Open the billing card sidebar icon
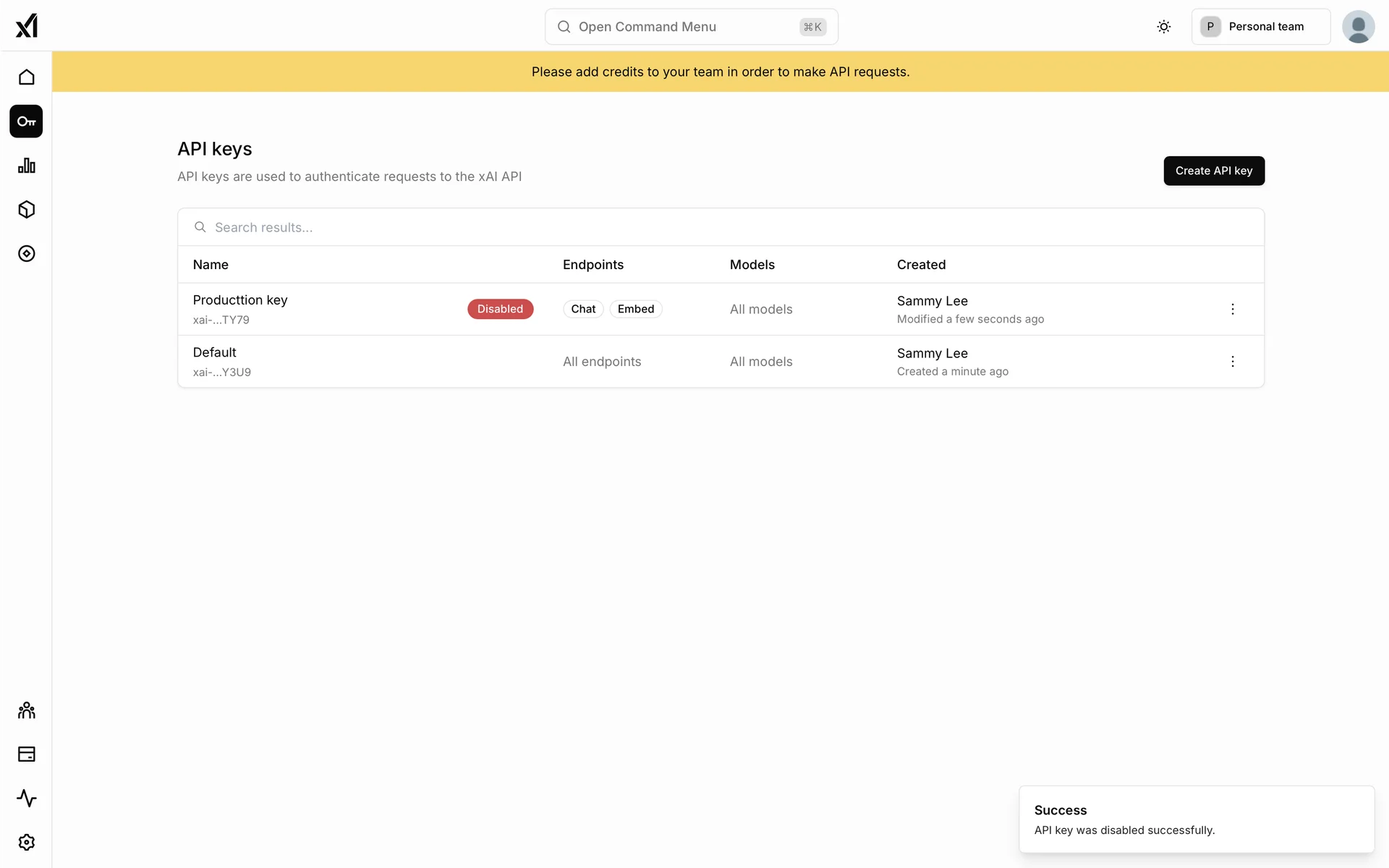Image resolution: width=1389 pixels, height=868 pixels. (x=27, y=754)
